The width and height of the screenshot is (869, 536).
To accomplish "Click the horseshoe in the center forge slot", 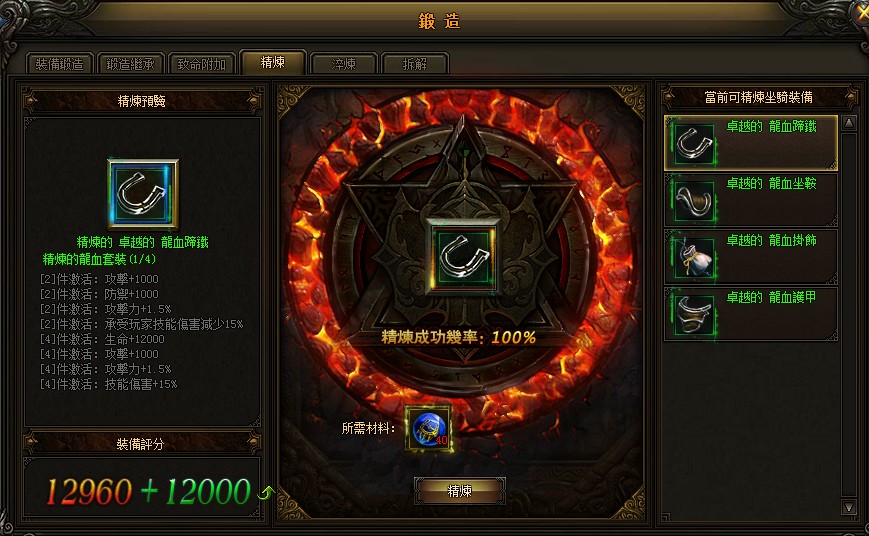I will [x=463, y=257].
